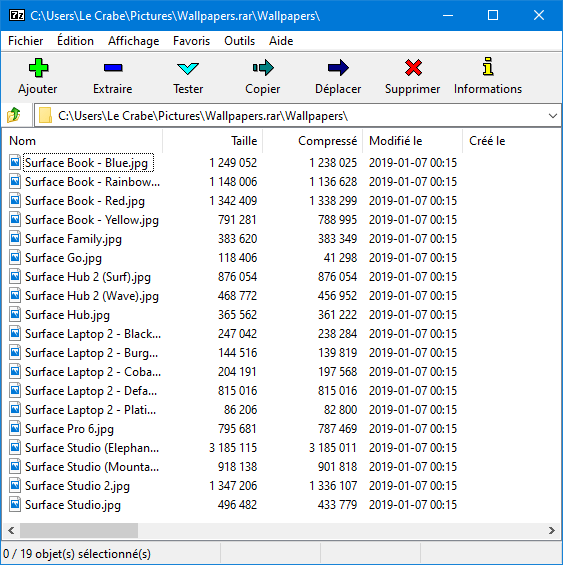This screenshot has height=565, width=563.
Task: Sort by the Compressé column header
Action: pyautogui.click(x=312, y=141)
